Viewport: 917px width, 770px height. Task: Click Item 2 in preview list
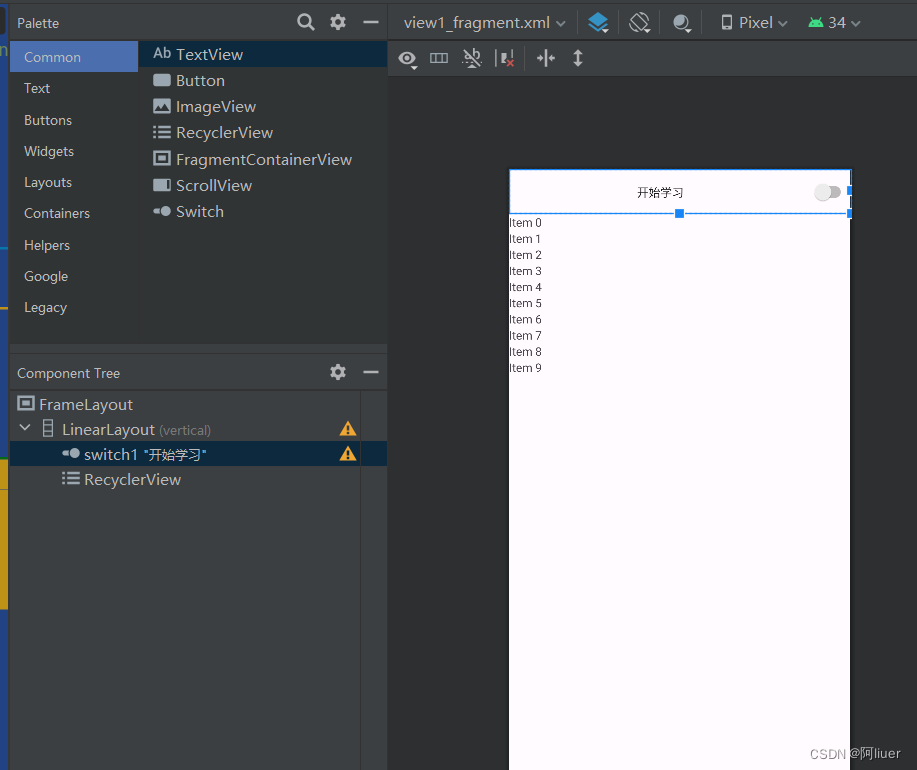[x=525, y=255]
